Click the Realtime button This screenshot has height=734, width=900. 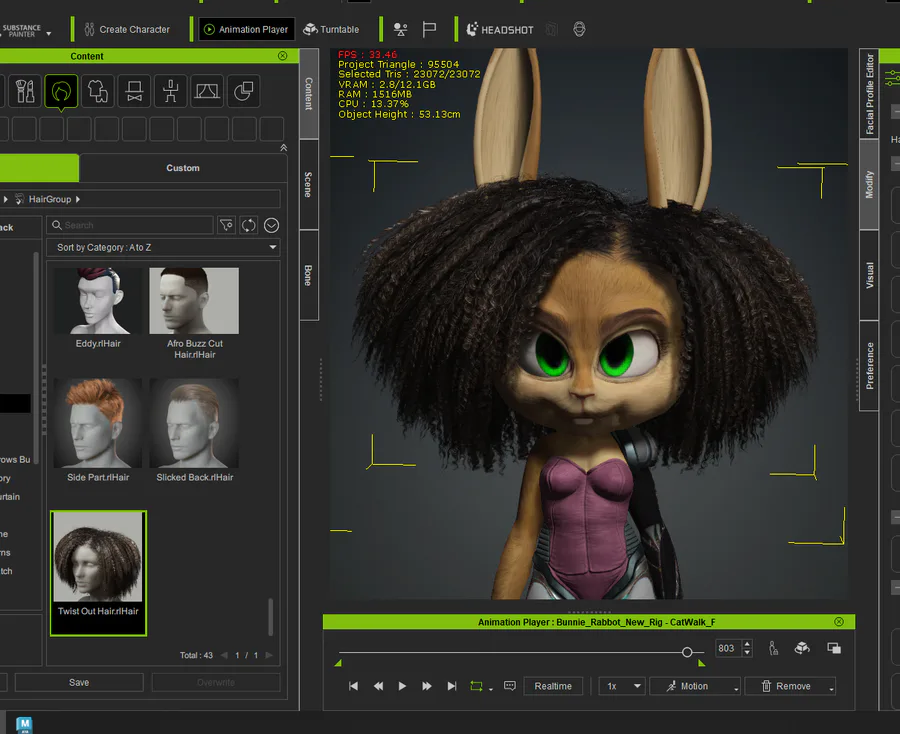point(553,686)
